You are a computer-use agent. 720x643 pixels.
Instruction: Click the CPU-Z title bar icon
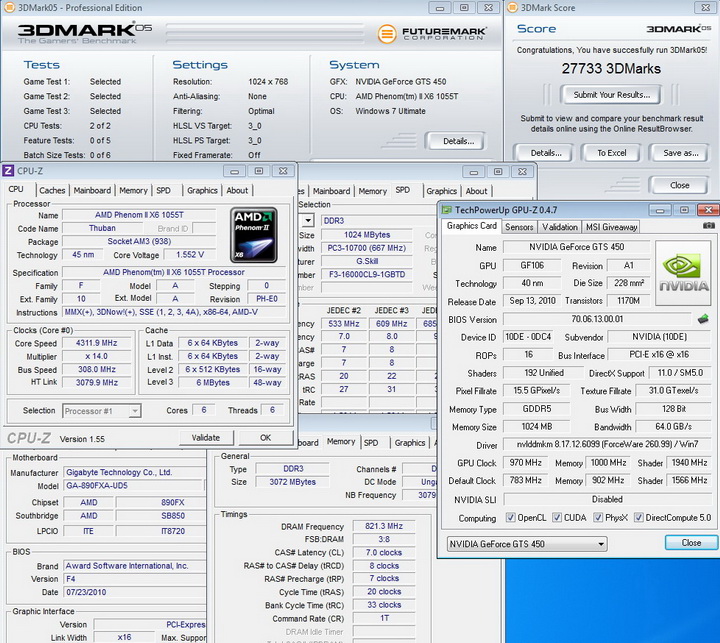coord(9,171)
